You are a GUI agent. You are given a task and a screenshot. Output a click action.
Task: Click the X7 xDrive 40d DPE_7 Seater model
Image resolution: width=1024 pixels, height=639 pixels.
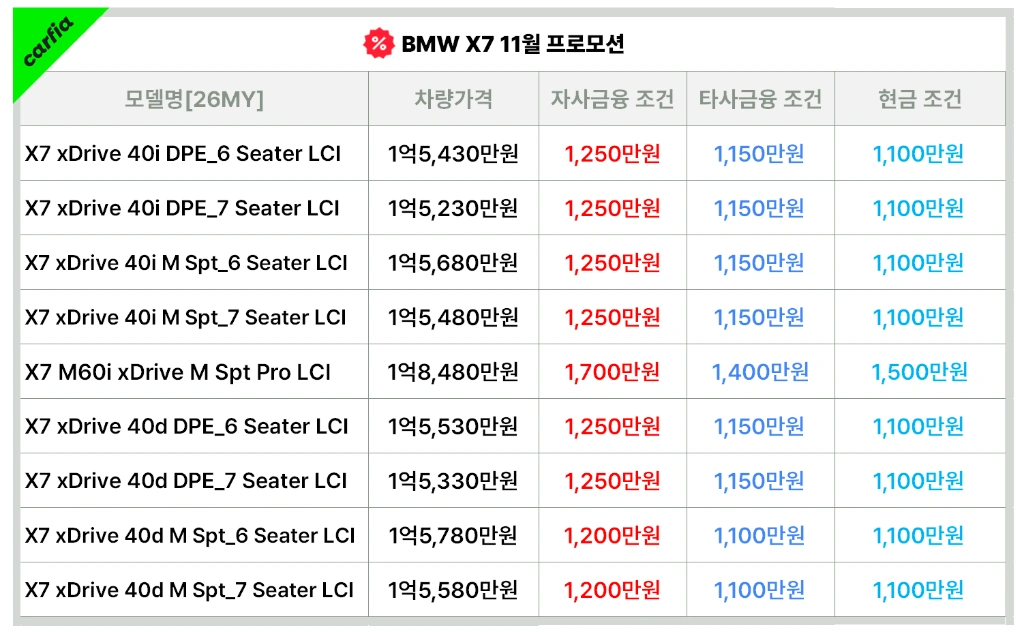[x=186, y=481]
